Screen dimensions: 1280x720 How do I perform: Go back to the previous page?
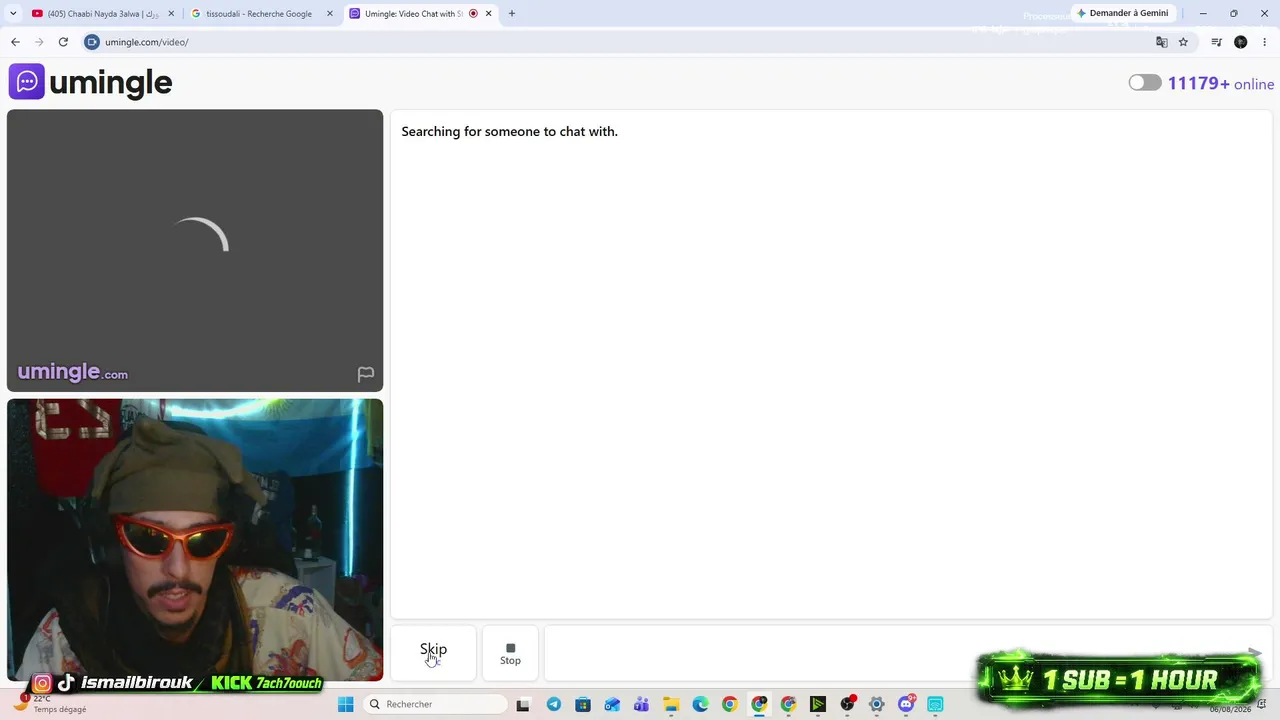pos(15,42)
